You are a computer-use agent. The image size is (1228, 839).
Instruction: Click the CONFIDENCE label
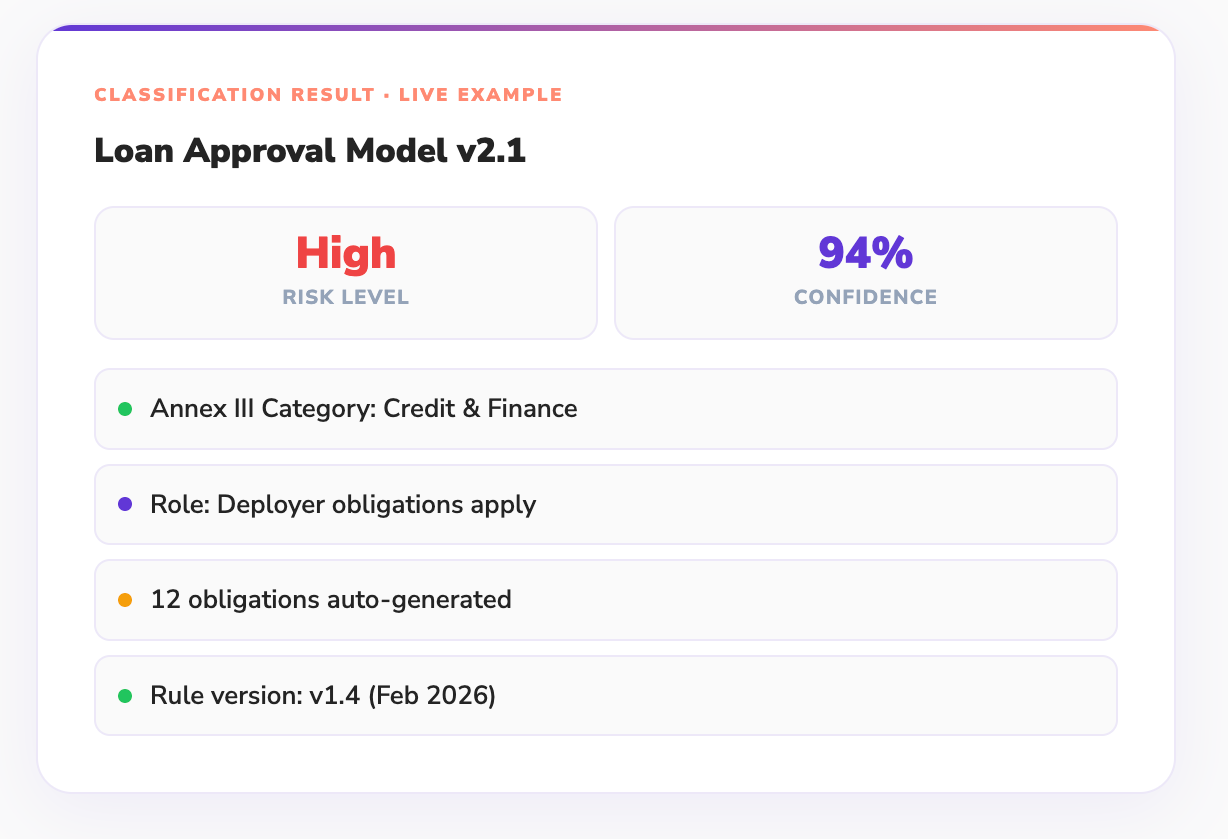pos(865,298)
